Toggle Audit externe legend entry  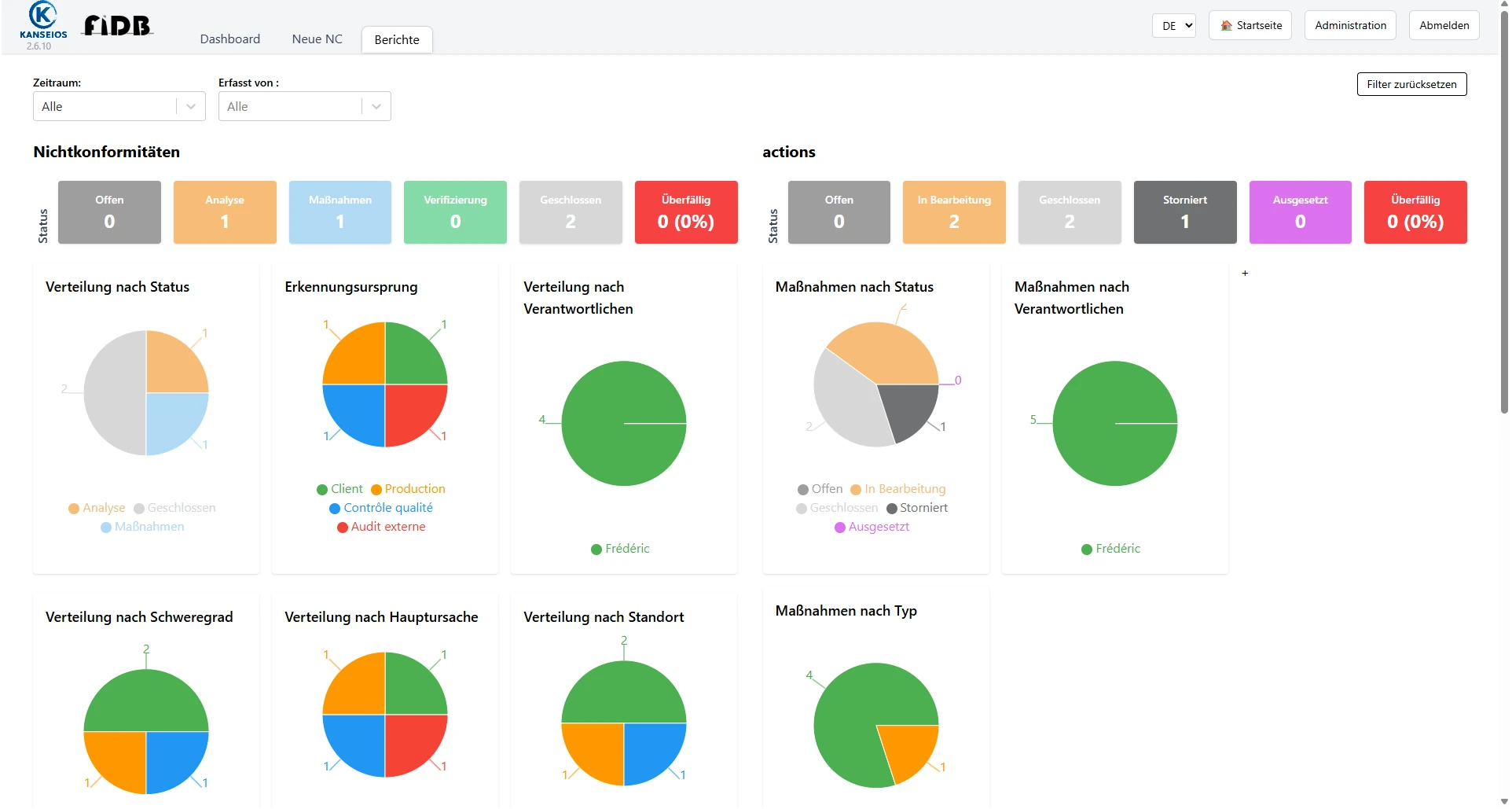click(381, 527)
